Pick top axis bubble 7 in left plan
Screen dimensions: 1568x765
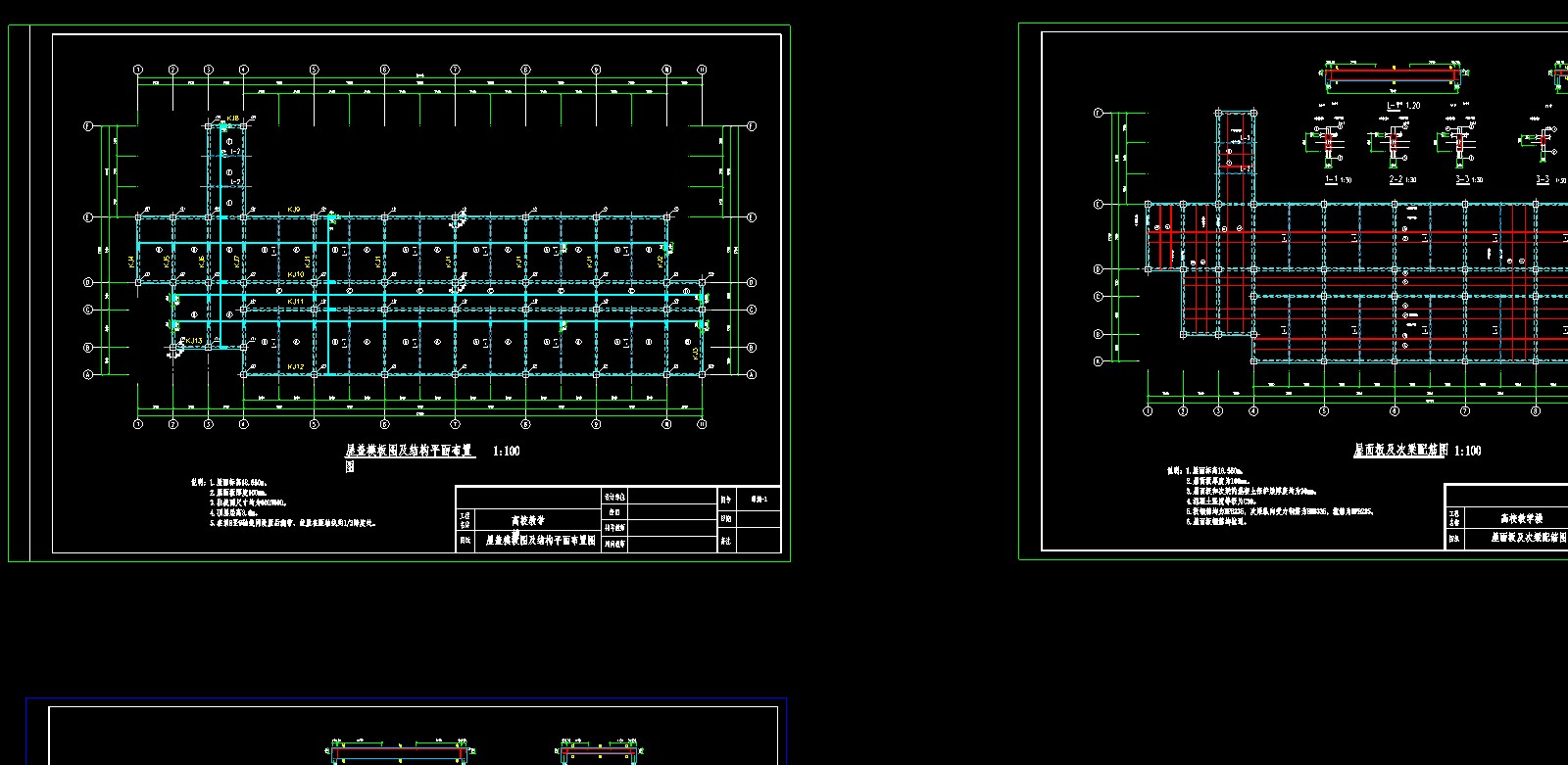coord(455,70)
